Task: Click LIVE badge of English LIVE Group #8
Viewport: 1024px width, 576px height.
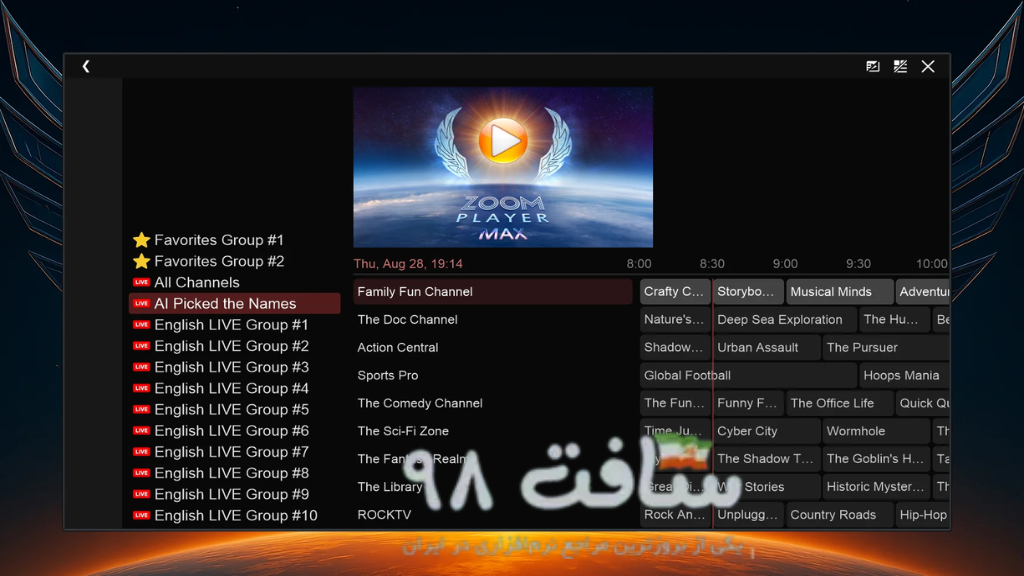Action: [141, 473]
